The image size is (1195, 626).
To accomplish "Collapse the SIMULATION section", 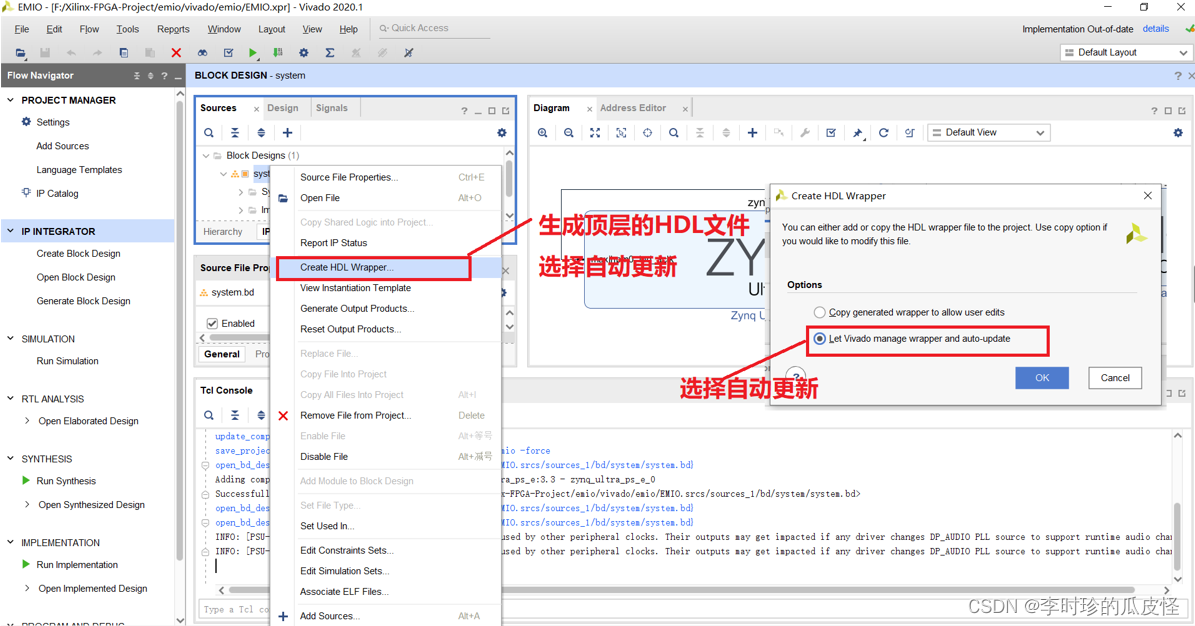I will [11, 339].
